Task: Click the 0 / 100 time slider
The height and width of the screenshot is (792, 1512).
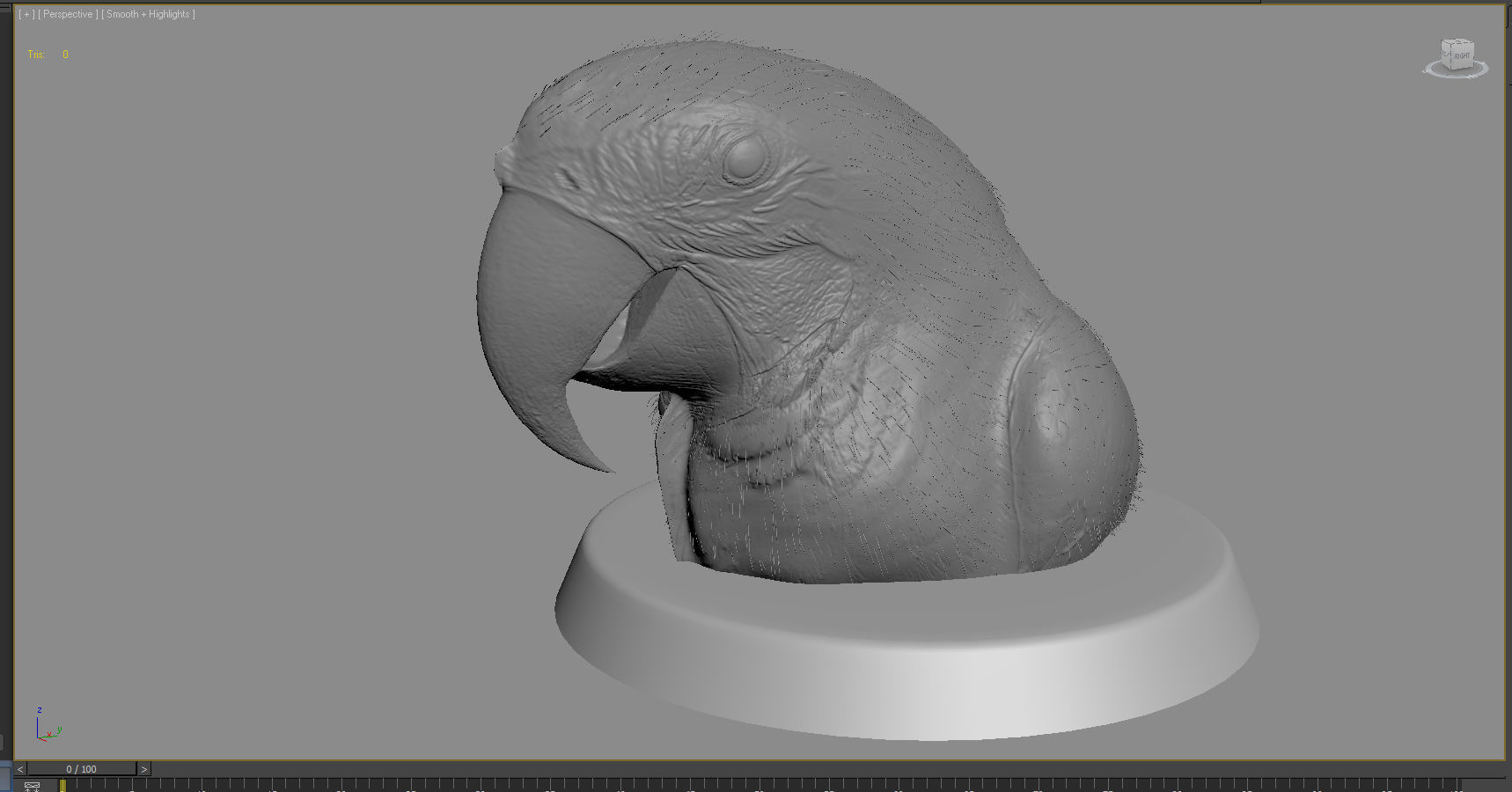Action: coord(82,769)
